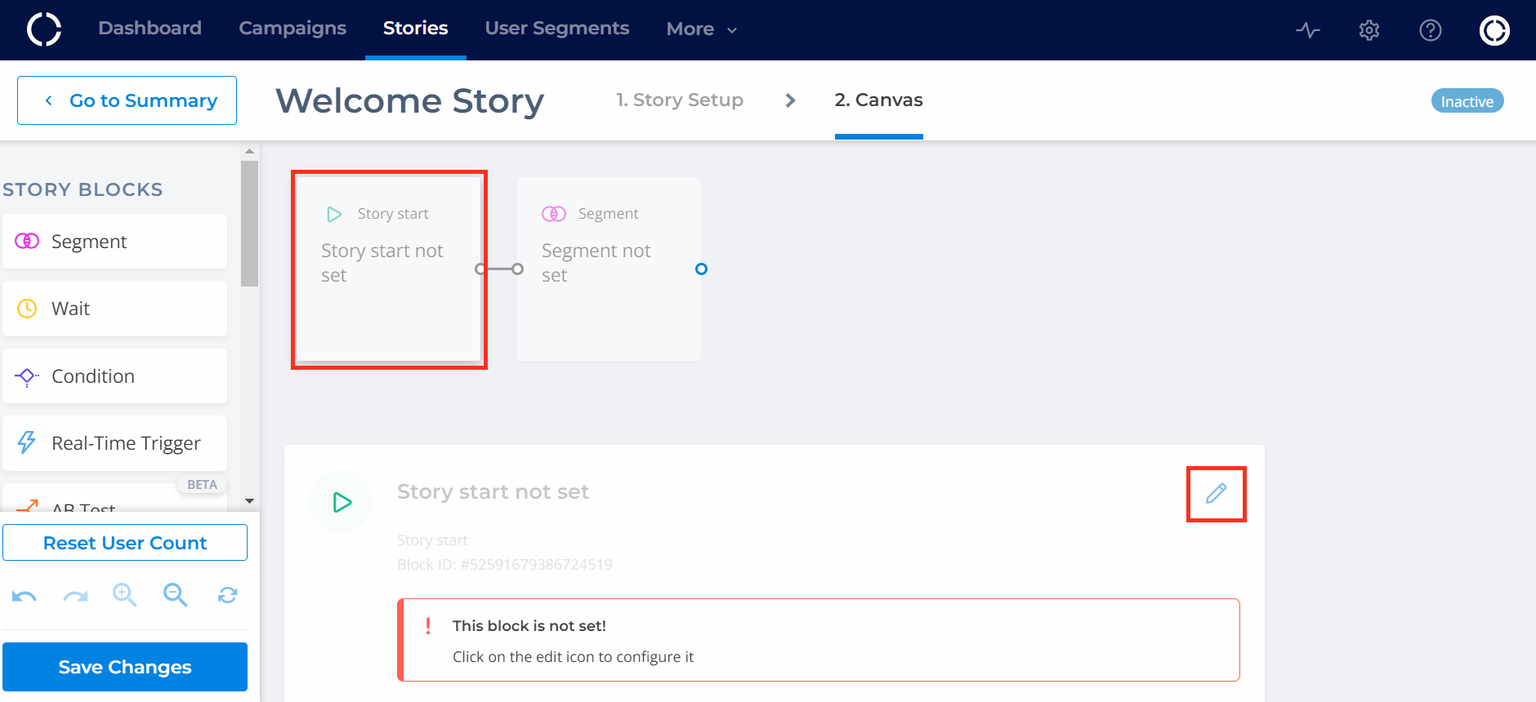Click the Story start node's play icon
Image resolution: width=1536 pixels, height=702 pixels.
coord(334,214)
